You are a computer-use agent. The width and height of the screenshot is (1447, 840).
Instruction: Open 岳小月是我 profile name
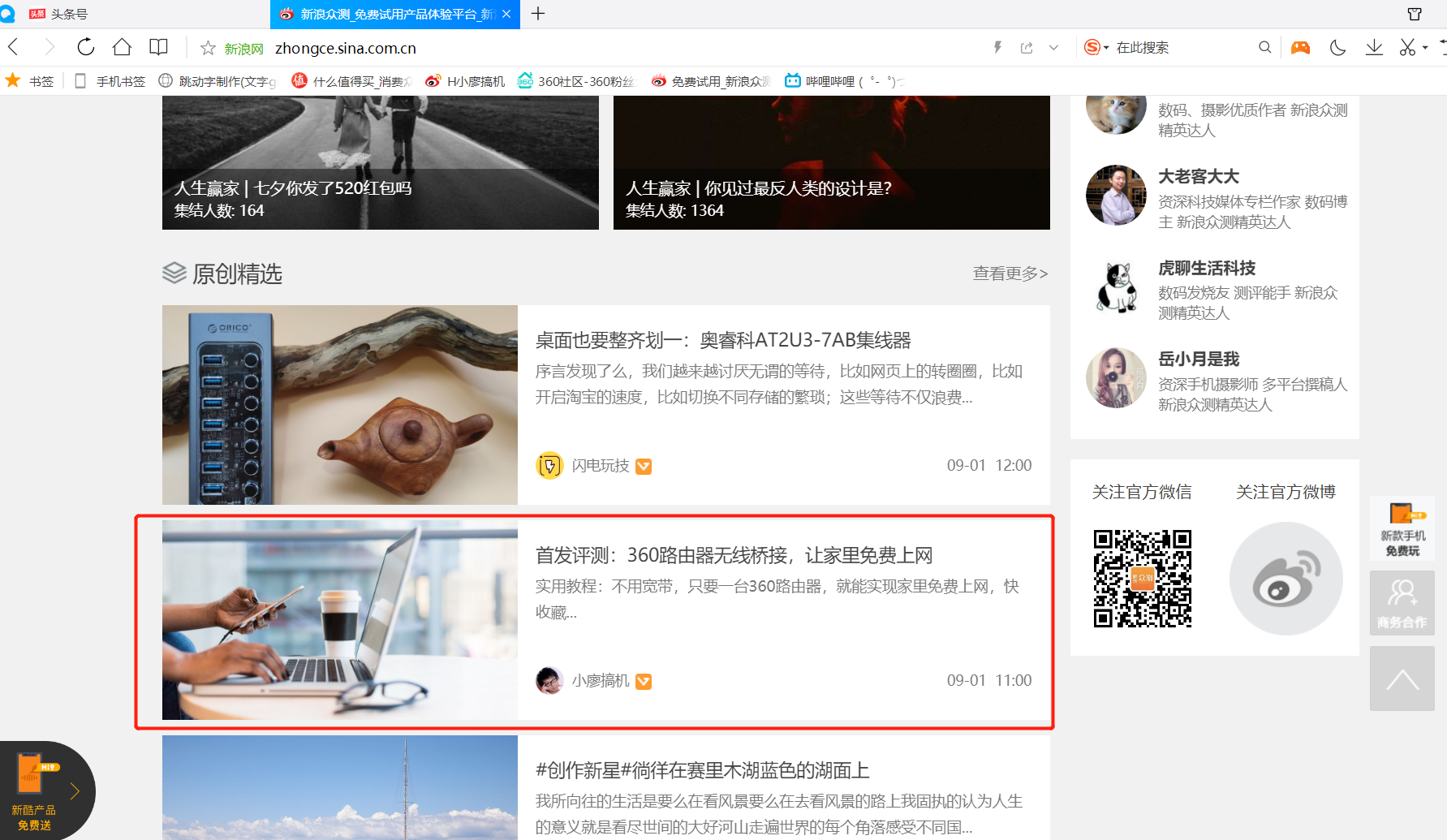pos(1199,359)
